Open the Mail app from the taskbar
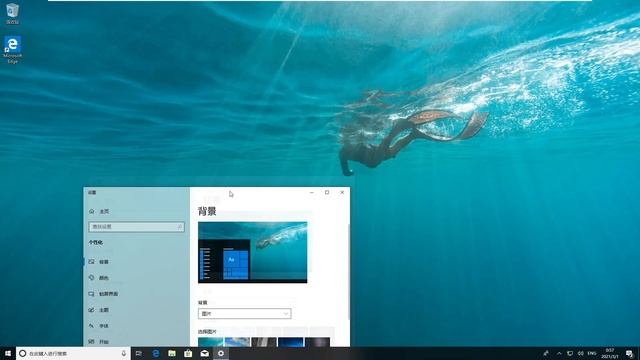This screenshot has height=360, width=640. tap(204, 353)
